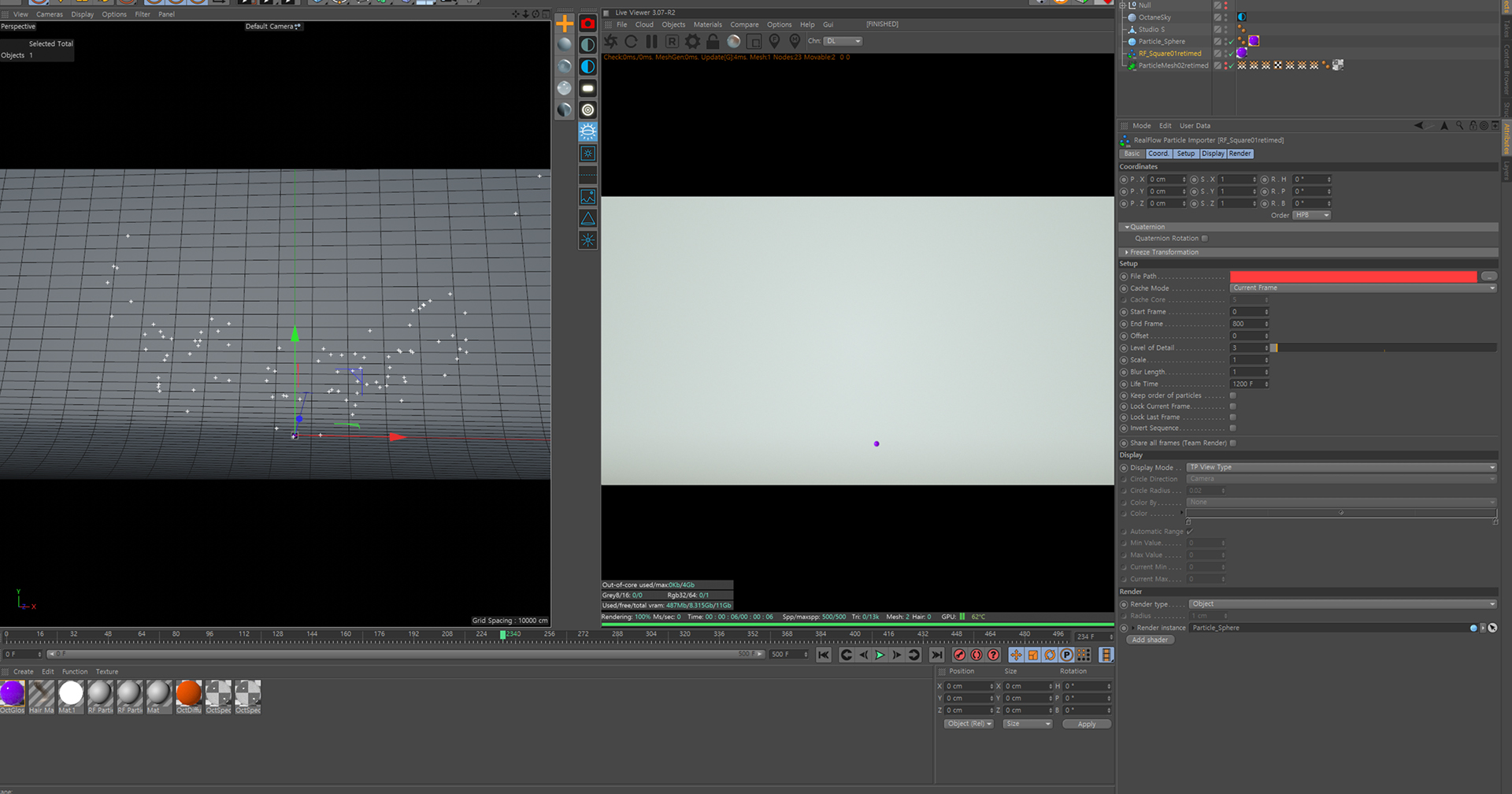Open viewport Cameras menu
The height and width of the screenshot is (794, 1512).
[x=50, y=14]
